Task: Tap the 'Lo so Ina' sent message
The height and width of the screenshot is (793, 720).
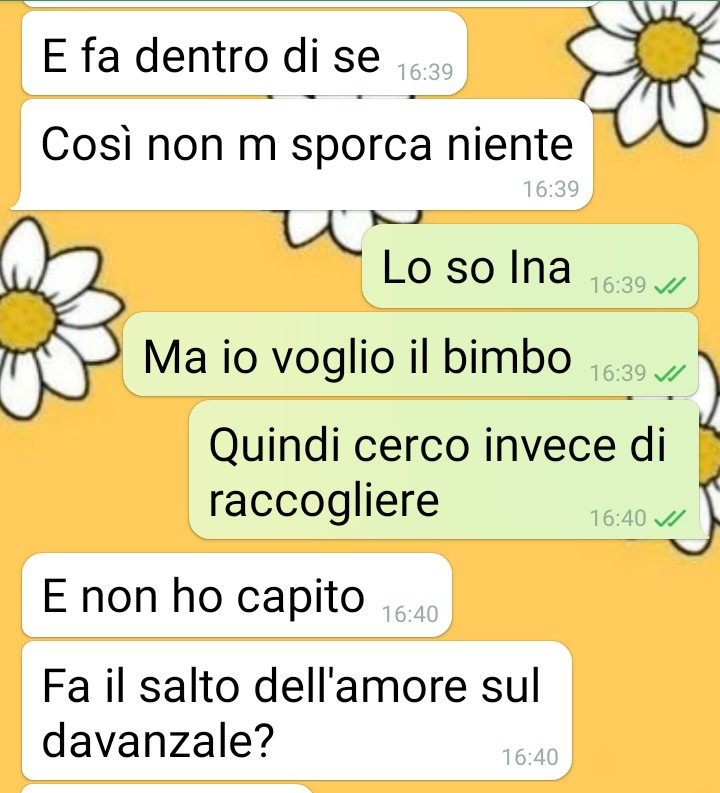Action: [530, 266]
